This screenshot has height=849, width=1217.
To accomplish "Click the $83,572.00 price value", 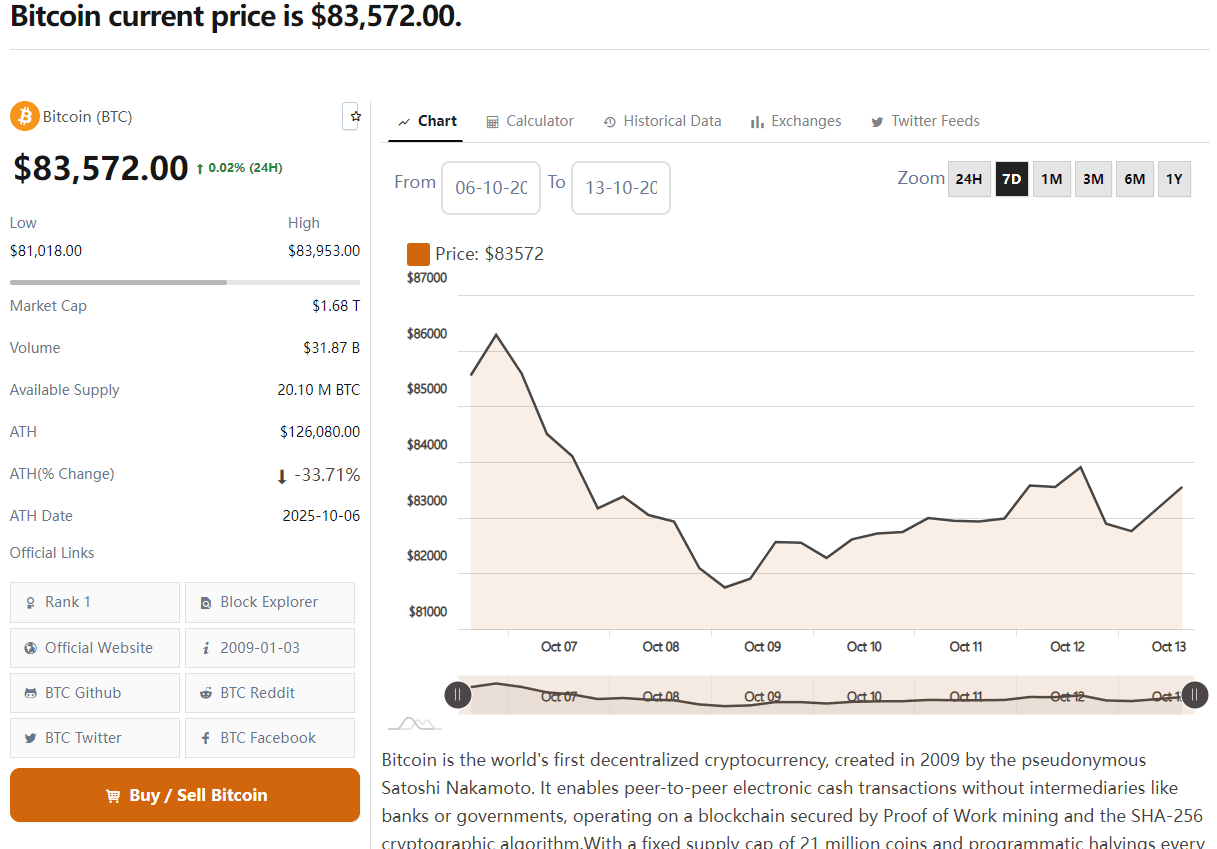I will click(101, 168).
